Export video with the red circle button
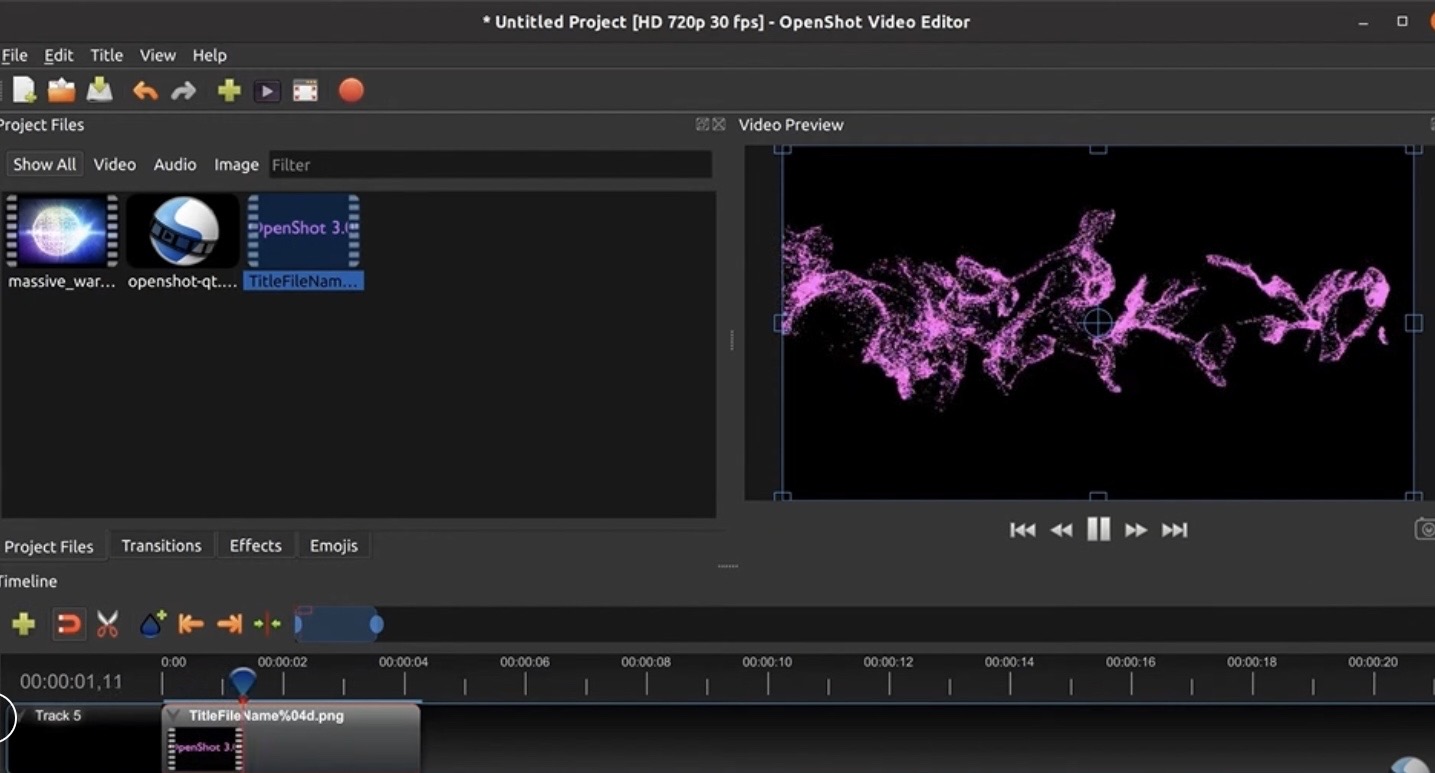 (x=351, y=91)
